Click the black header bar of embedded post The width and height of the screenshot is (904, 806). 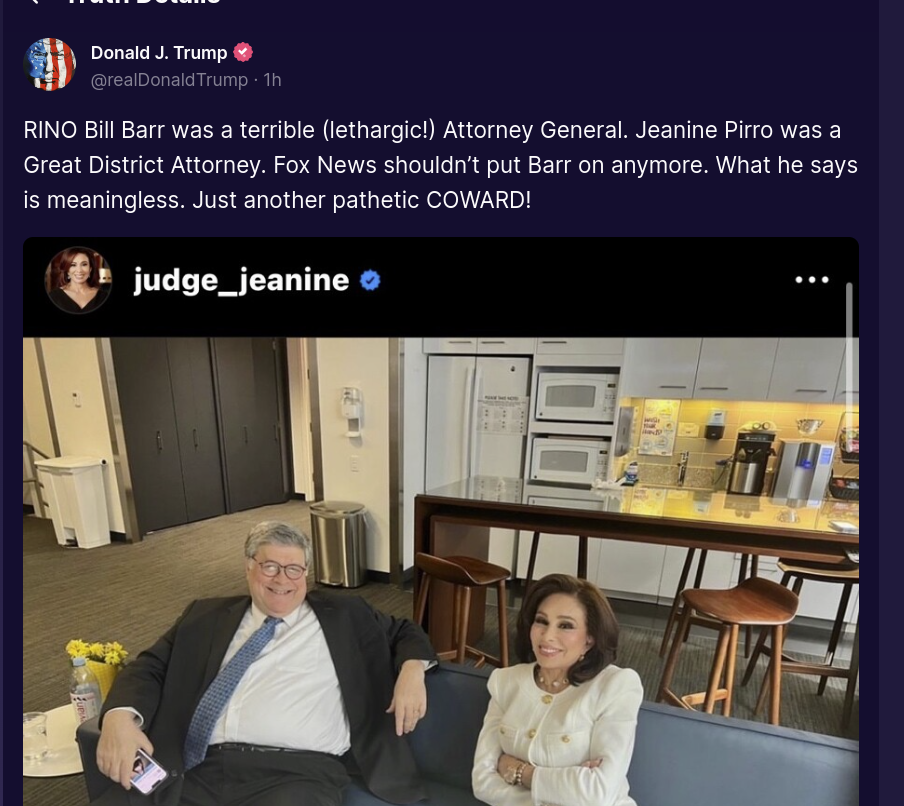point(441,287)
